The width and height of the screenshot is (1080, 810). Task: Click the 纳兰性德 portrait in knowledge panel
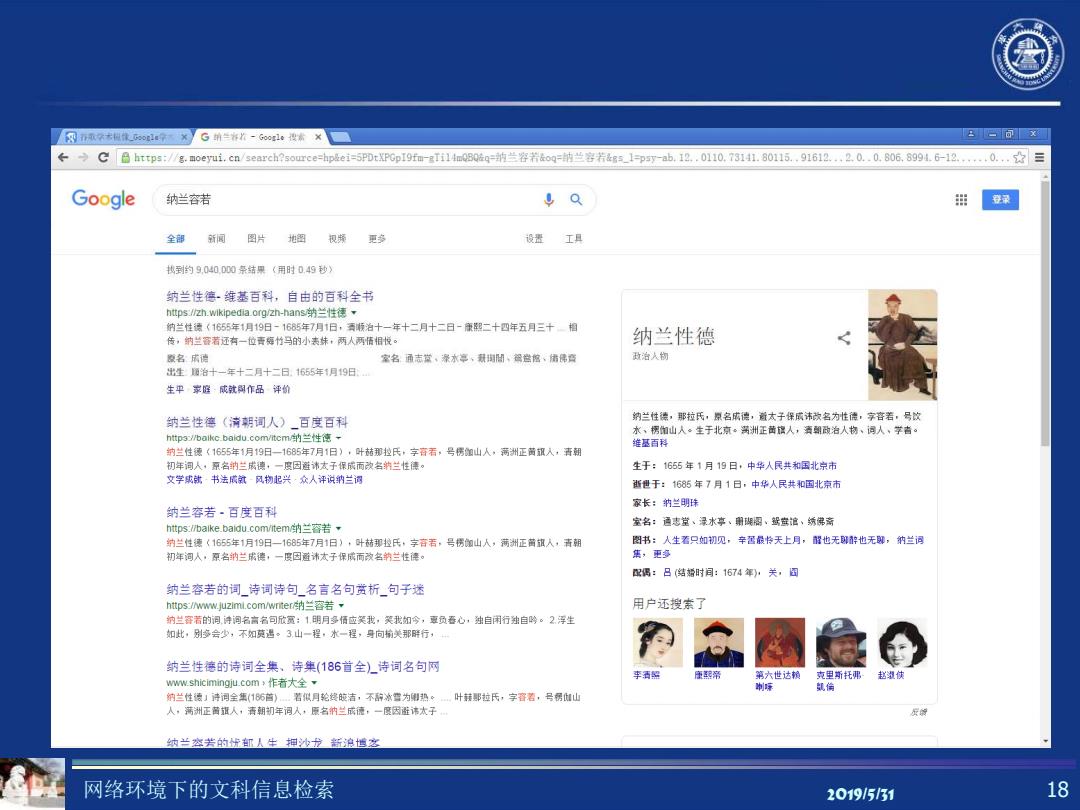click(x=902, y=344)
